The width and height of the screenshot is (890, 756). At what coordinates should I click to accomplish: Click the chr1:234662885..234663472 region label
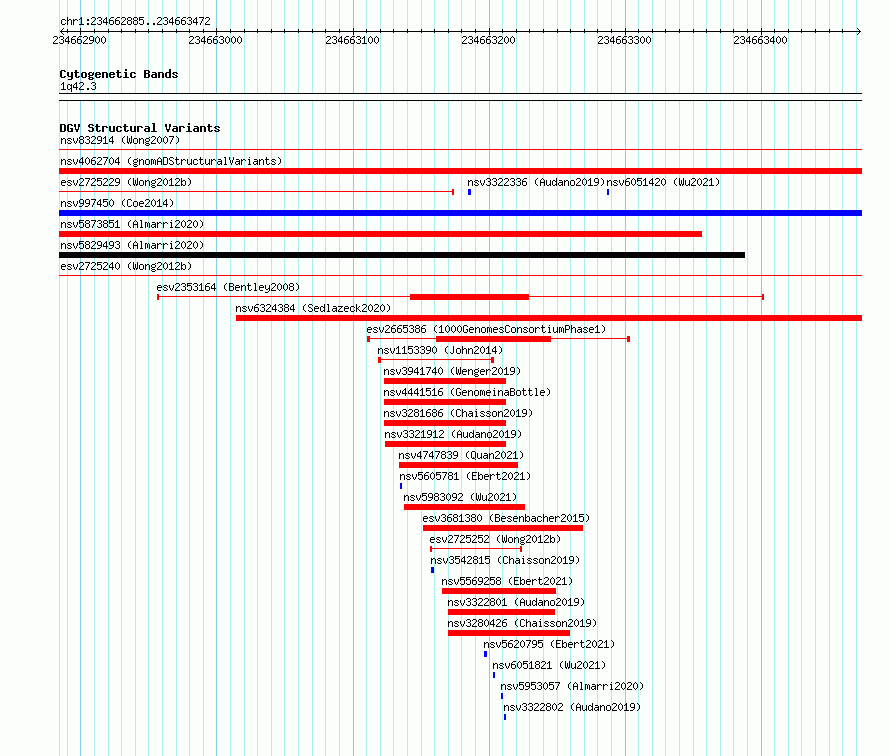pos(135,21)
